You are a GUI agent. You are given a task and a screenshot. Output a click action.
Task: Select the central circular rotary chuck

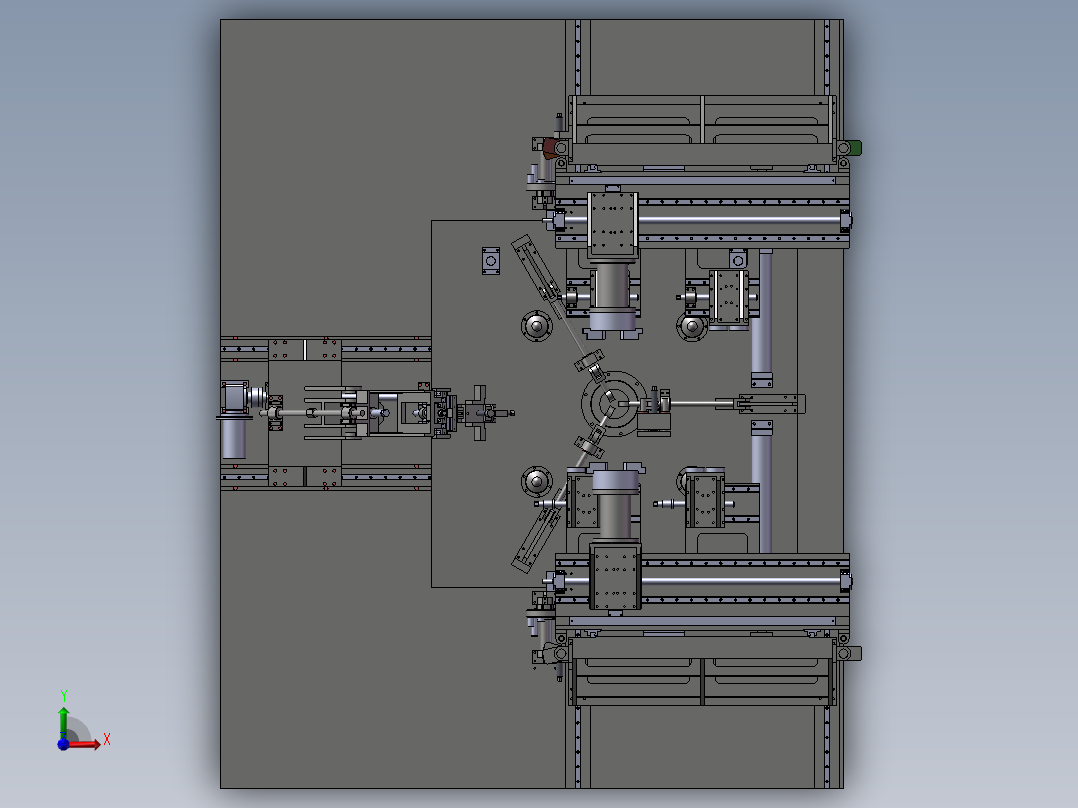click(615, 404)
